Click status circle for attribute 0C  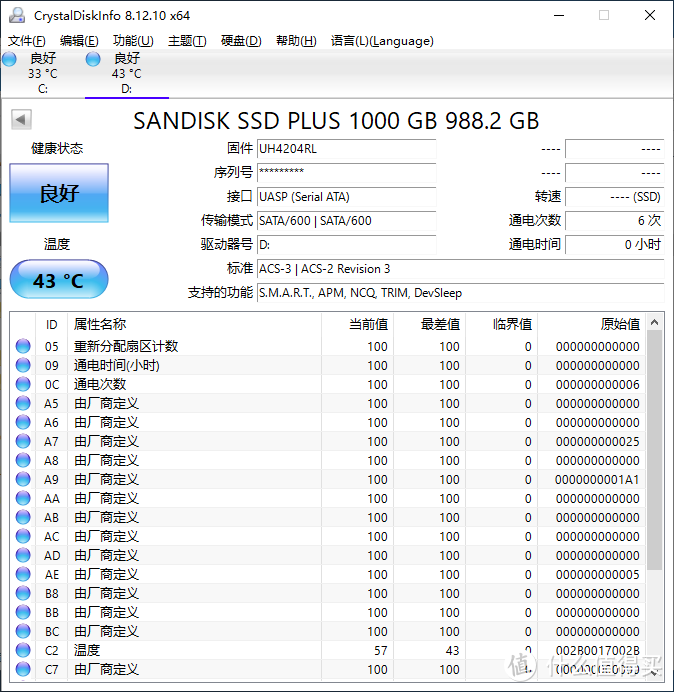[23, 384]
